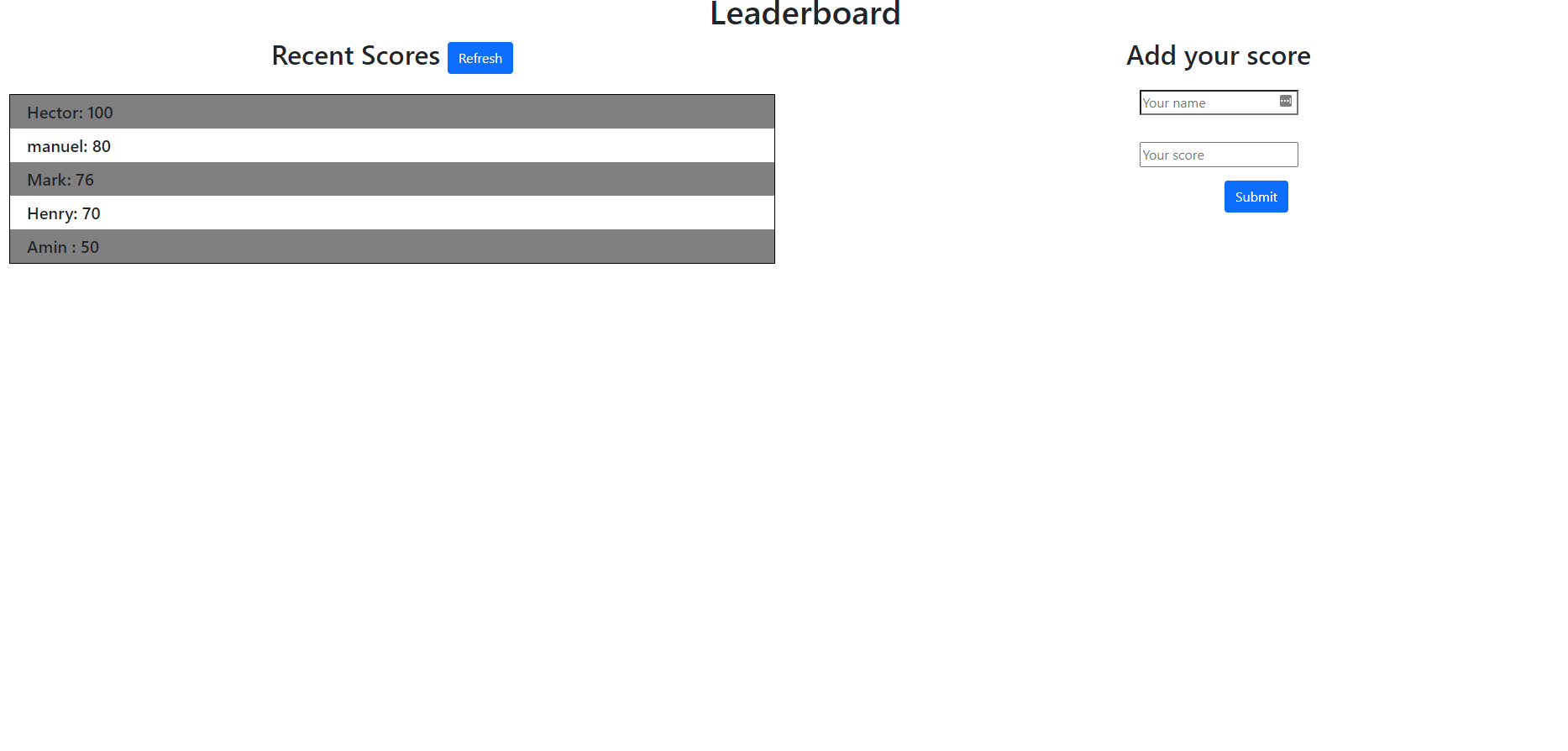This screenshot has width=1568, height=751.
Task: Click the second gray row, Mark: 76
Action: 391,179
